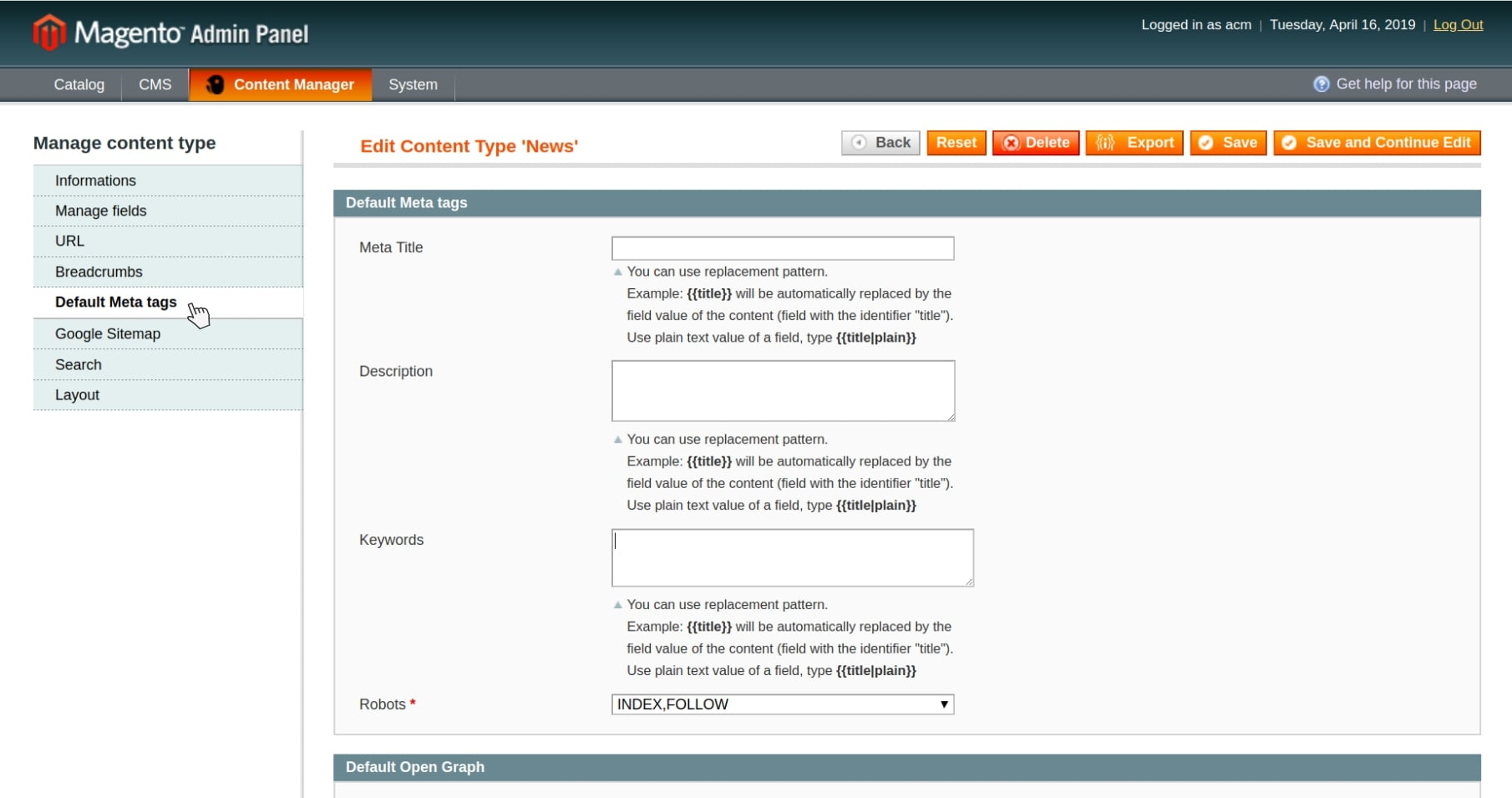Focus the Description text area

point(782,390)
